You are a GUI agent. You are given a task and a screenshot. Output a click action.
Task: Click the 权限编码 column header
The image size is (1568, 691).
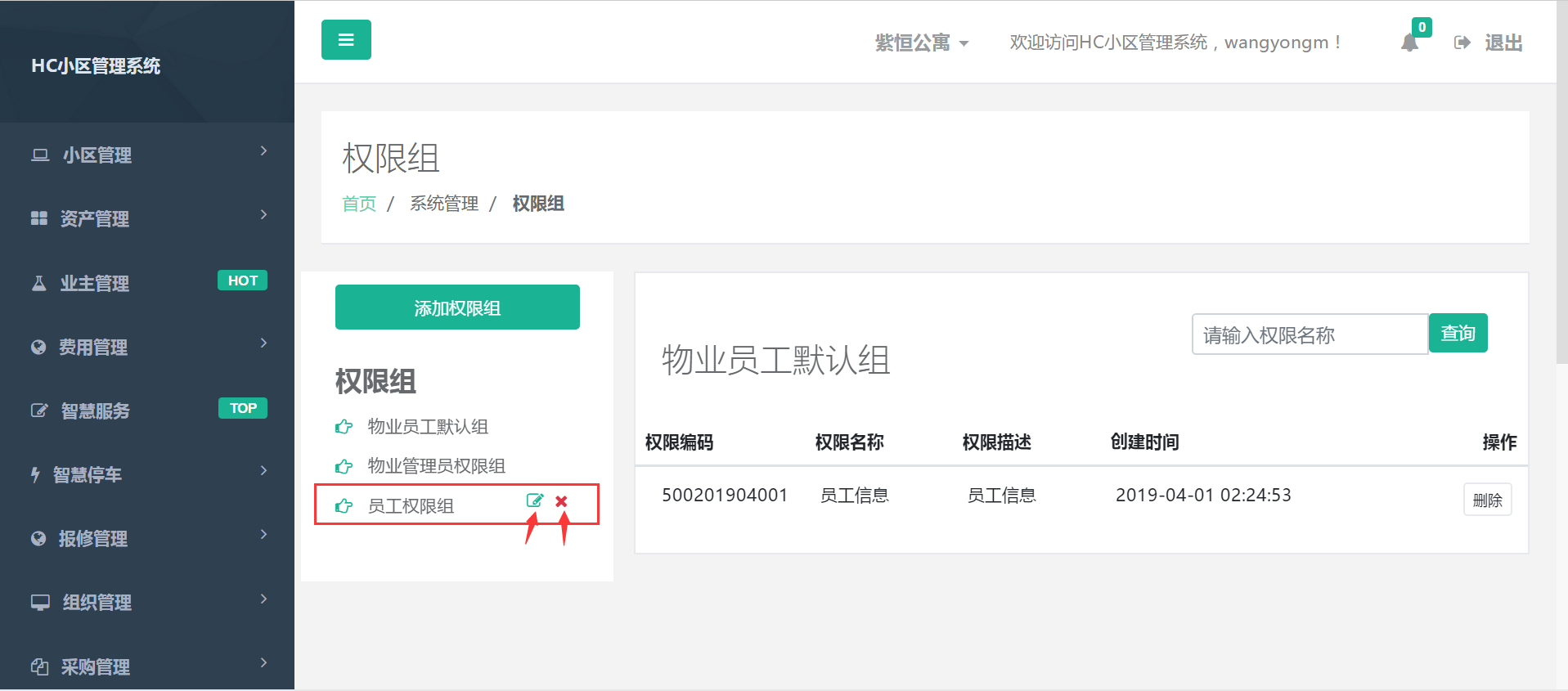679,442
